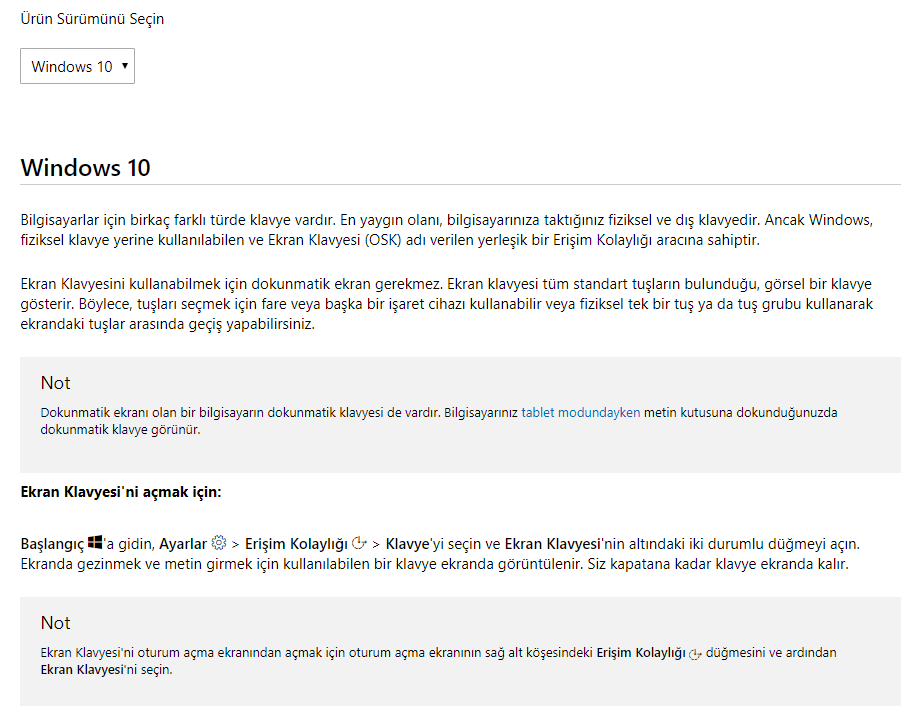Click text 'Ekran Klavyesi'ni seçin.' in second note
This screenshot has height=706, width=901.
coord(106,670)
